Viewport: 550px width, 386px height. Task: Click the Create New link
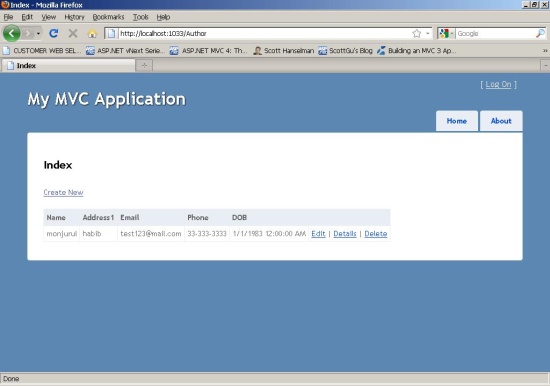click(x=63, y=192)
